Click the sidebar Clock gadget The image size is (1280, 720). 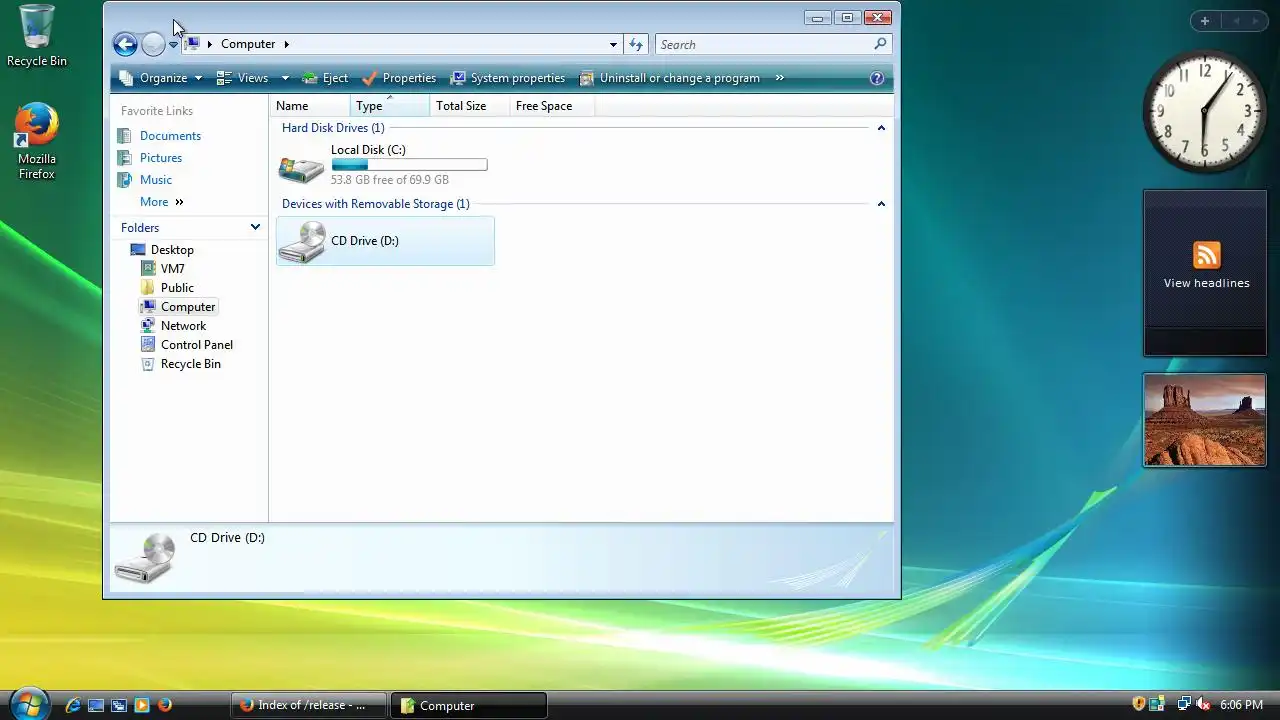(1205, 111)
